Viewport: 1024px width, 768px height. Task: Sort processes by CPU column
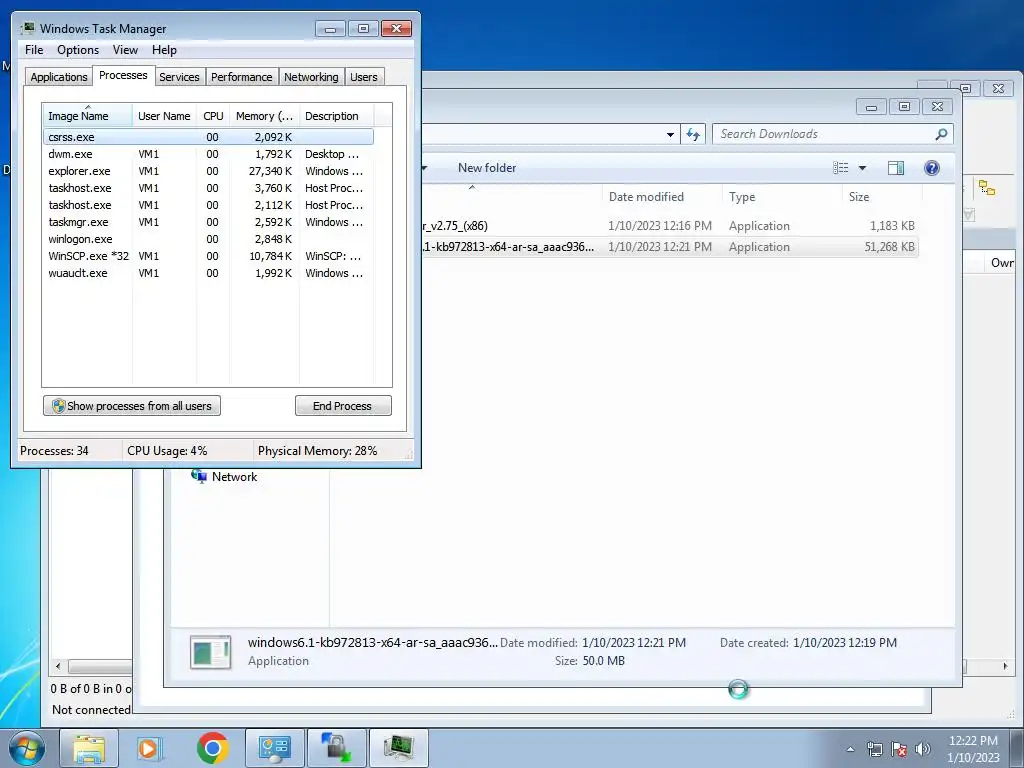(x=213, y=116)
